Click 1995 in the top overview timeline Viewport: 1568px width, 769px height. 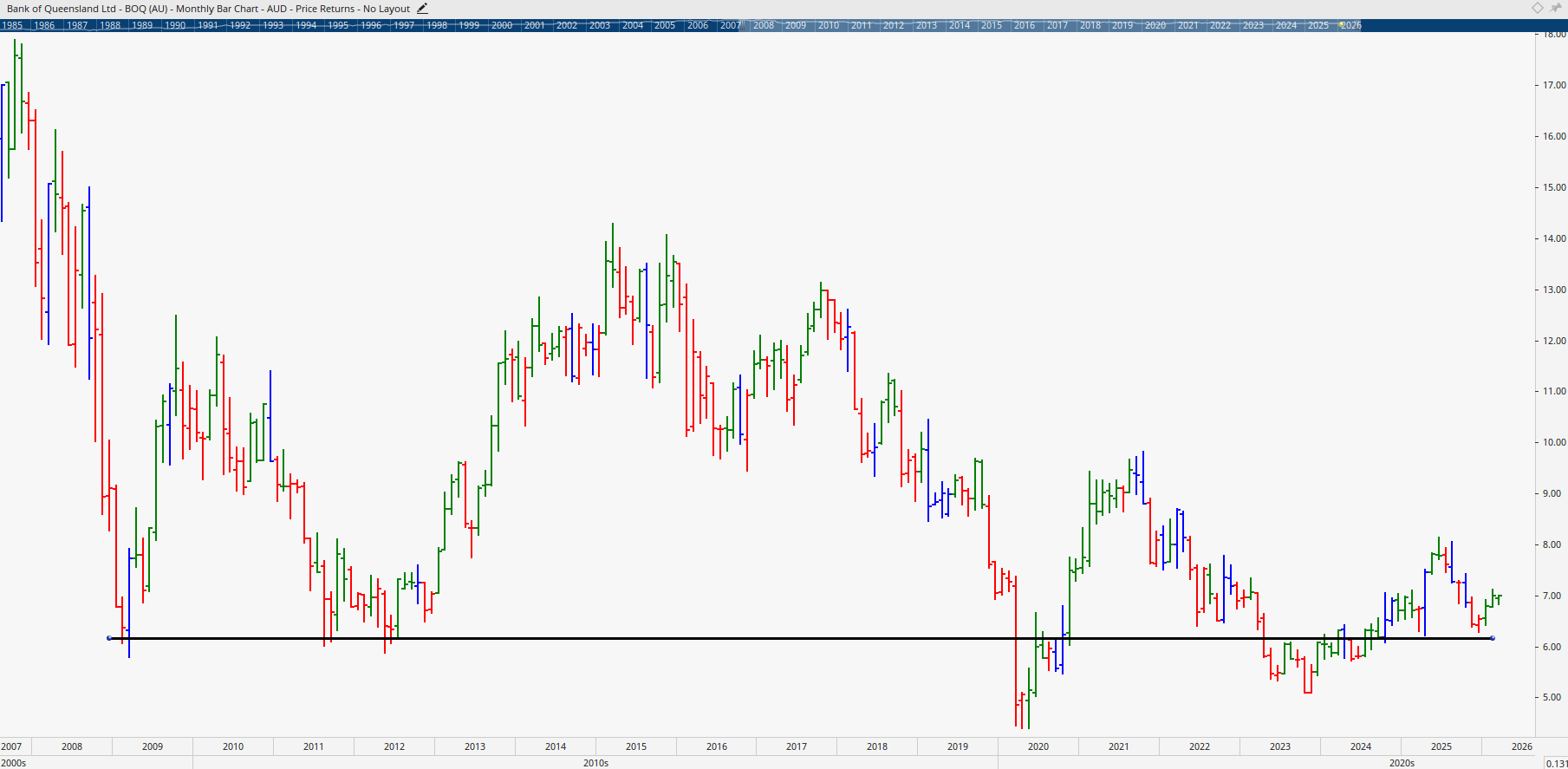click(338, 25)
